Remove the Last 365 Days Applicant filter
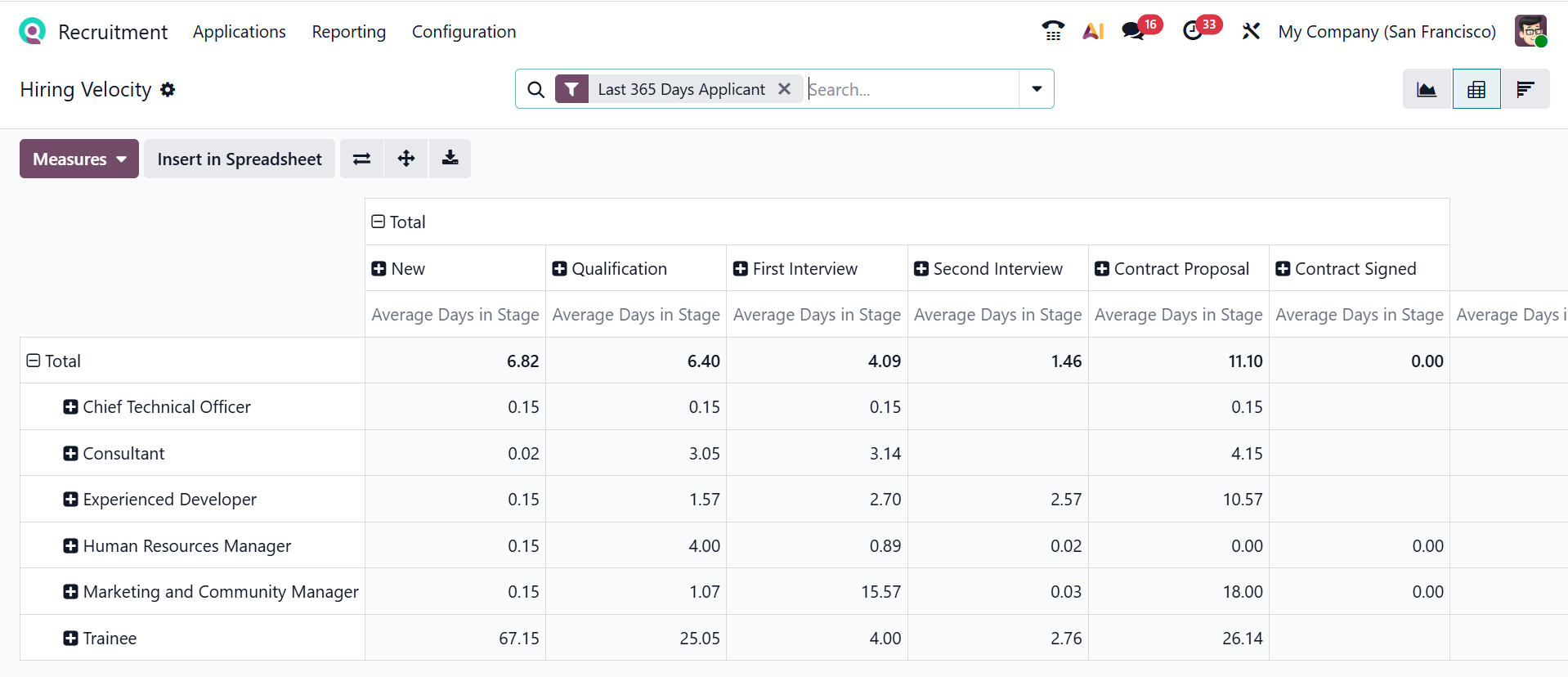 (x=784, y=89)
